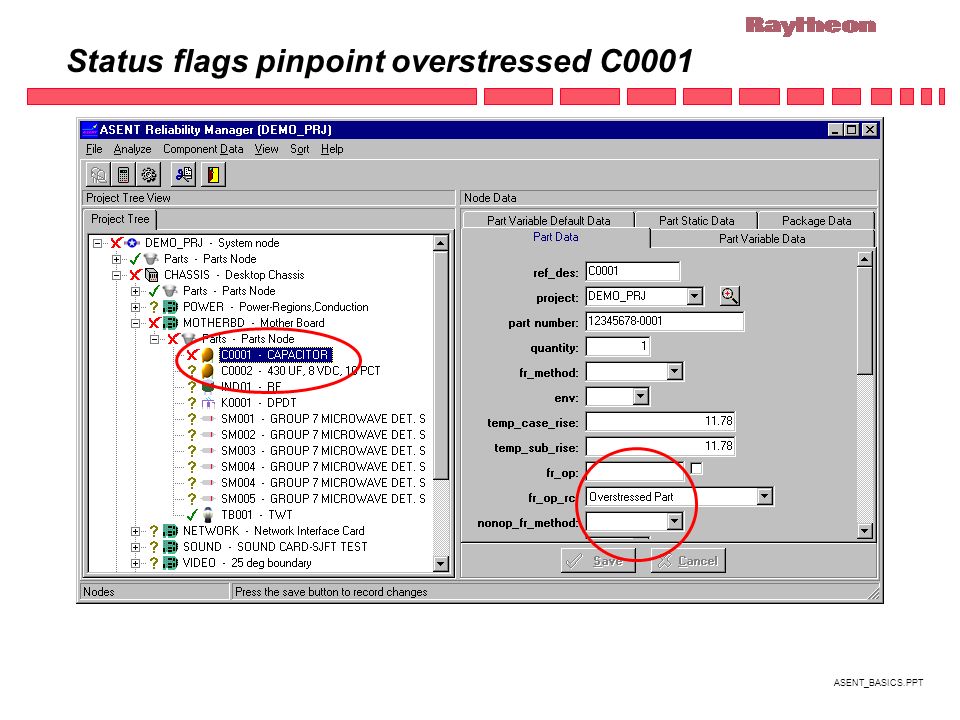Screen dimensions: 960x720
Task: Open the nonop_fr_method dropdown
Action: (x=674, y=522)
